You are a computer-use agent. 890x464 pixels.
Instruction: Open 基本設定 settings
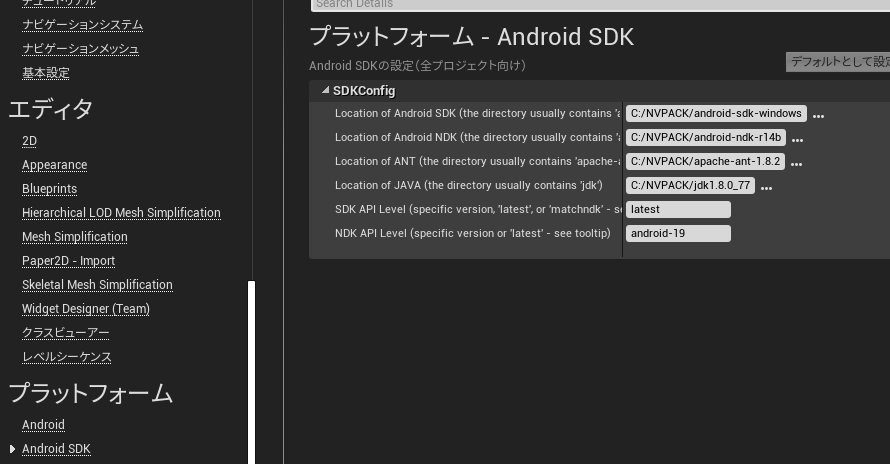click(x=45, y=73)
